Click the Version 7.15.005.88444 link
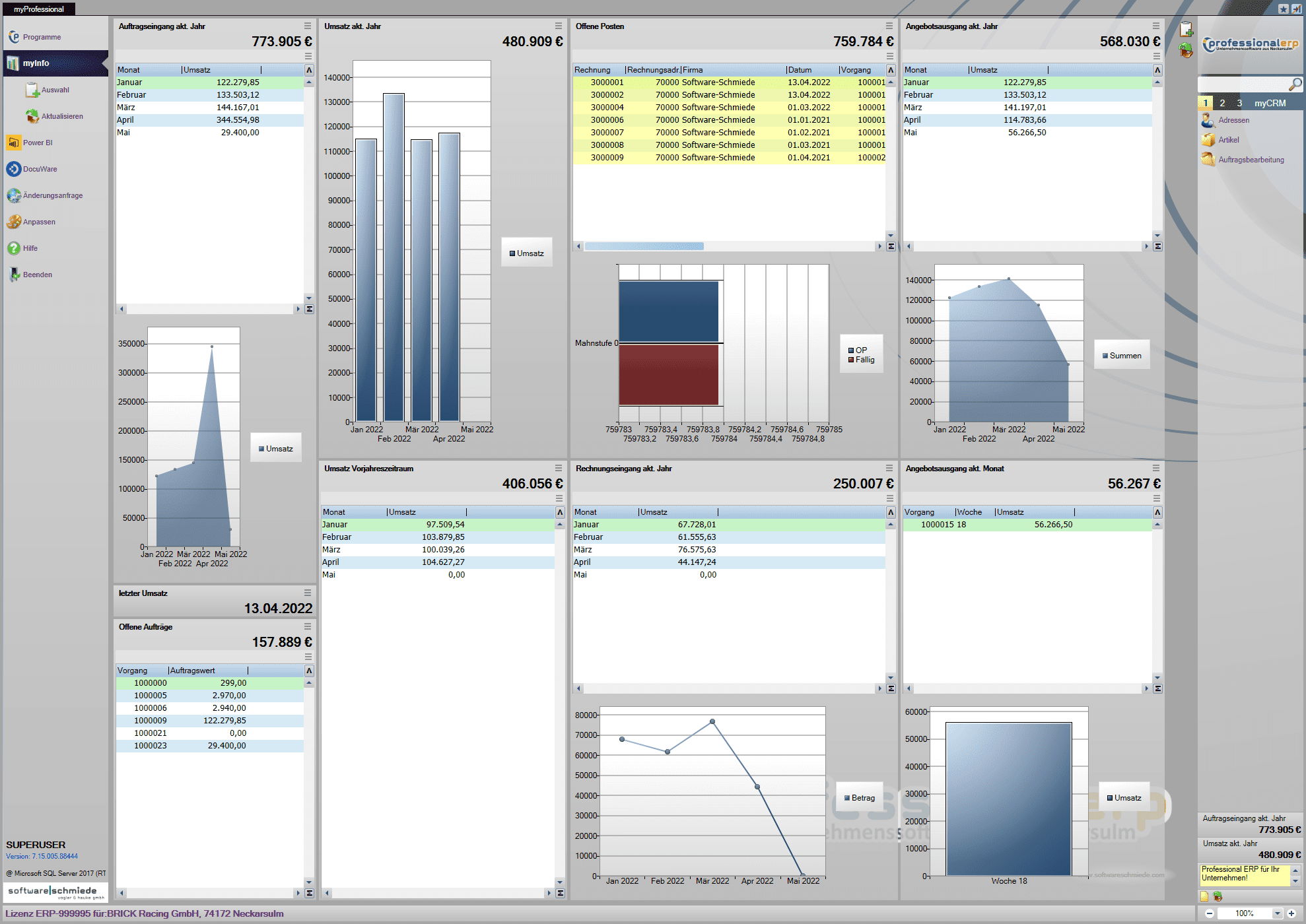The width and height of the screenshot is (1306, 924). pos(42,856)
